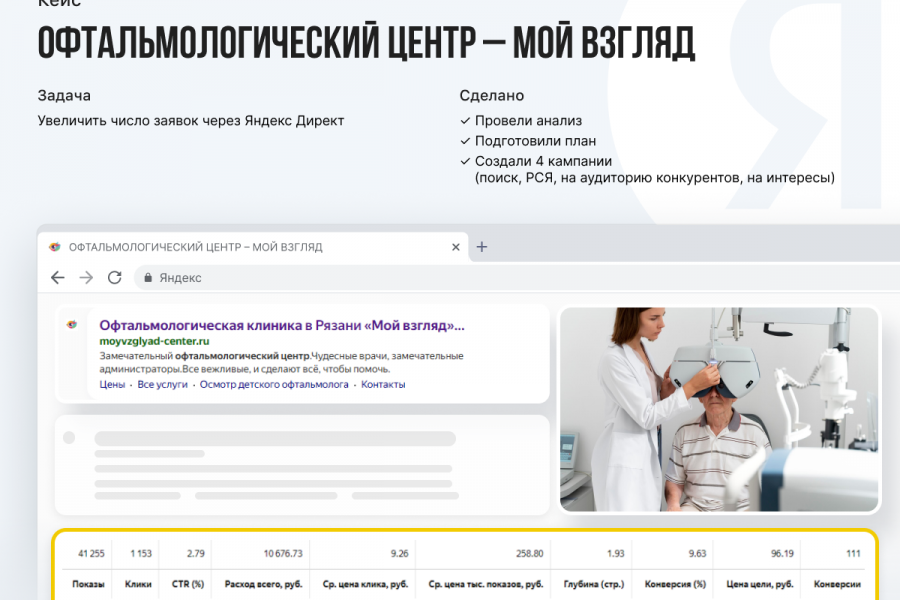The width and height of the screenshot is (900, 600).
Task: Click the Ср. цена клика, руб. label
Action: pyautogui.click(x=365, y=584)
